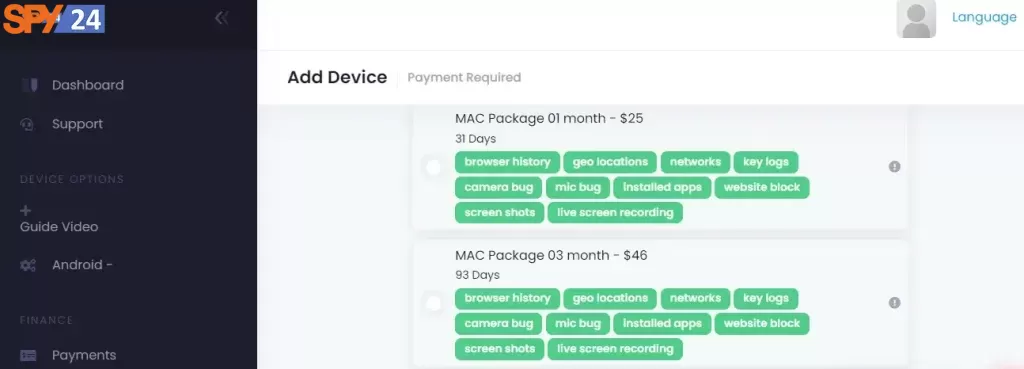Image resolution: width=1024 pixels, height=369 pixels.
Task: Click the Android gears icon
Action: tap(28, 265)
